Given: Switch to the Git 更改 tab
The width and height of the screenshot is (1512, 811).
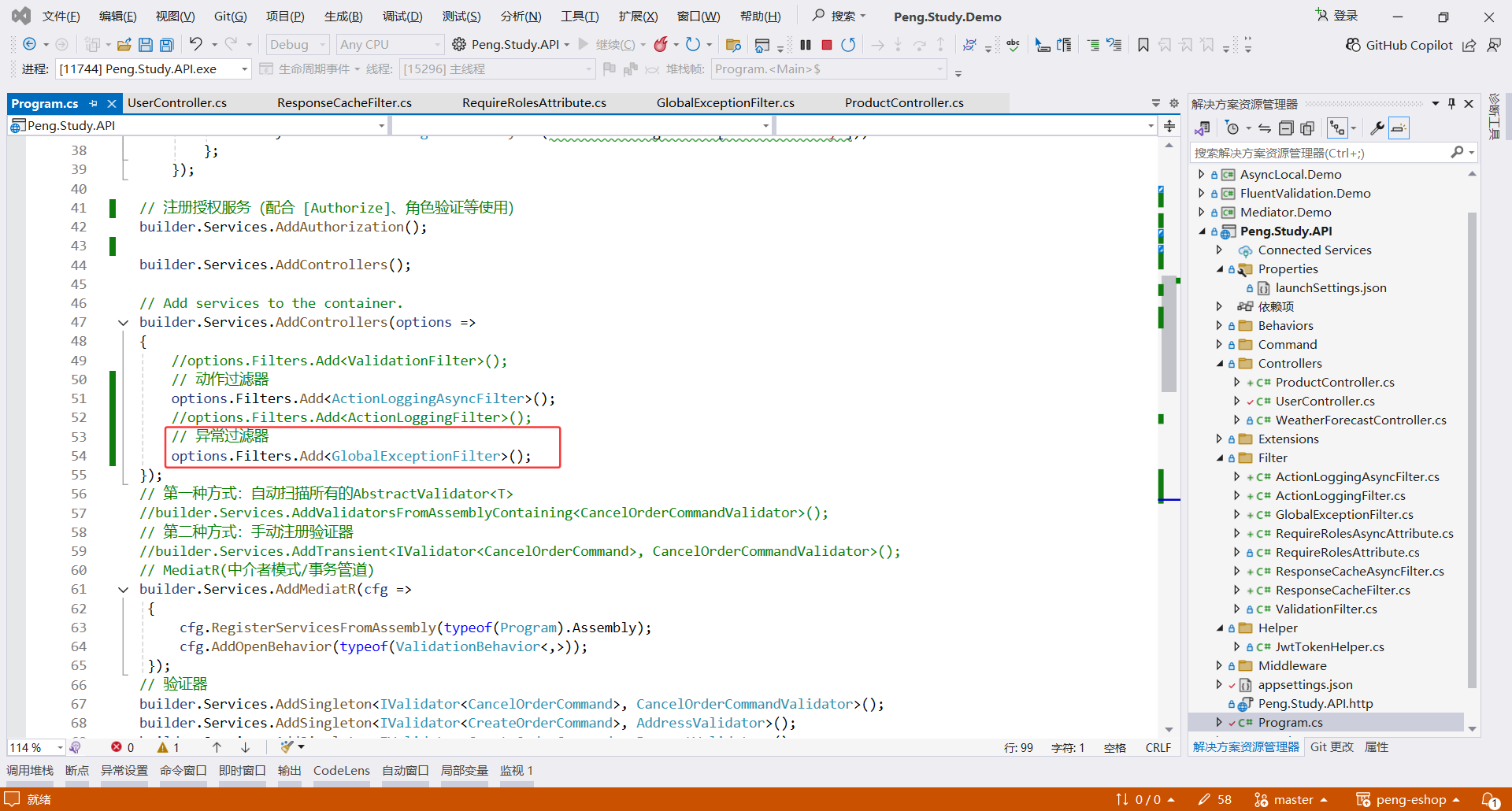Looking at the screenshot, I should point(1332,747).
